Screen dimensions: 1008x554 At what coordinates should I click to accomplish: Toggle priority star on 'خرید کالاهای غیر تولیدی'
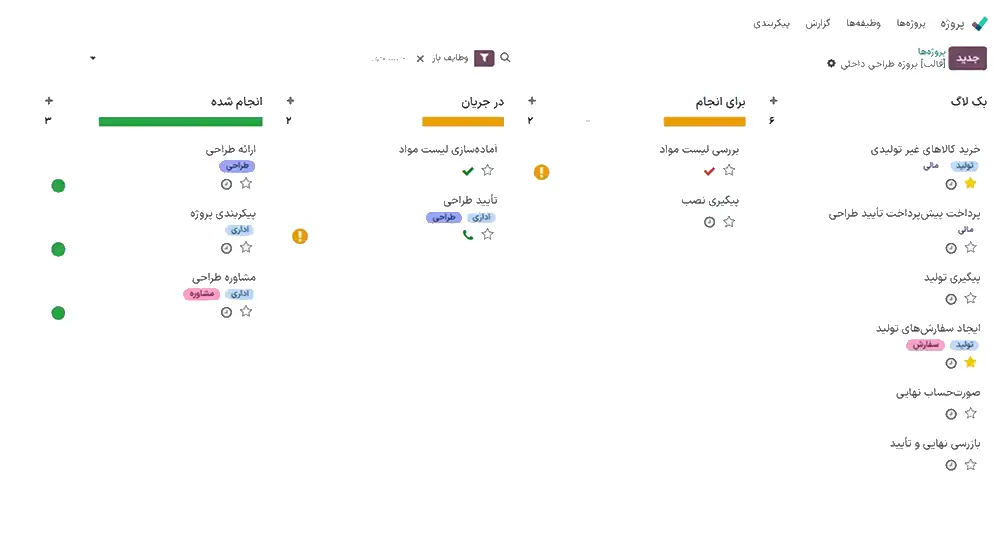pos(970,184)
